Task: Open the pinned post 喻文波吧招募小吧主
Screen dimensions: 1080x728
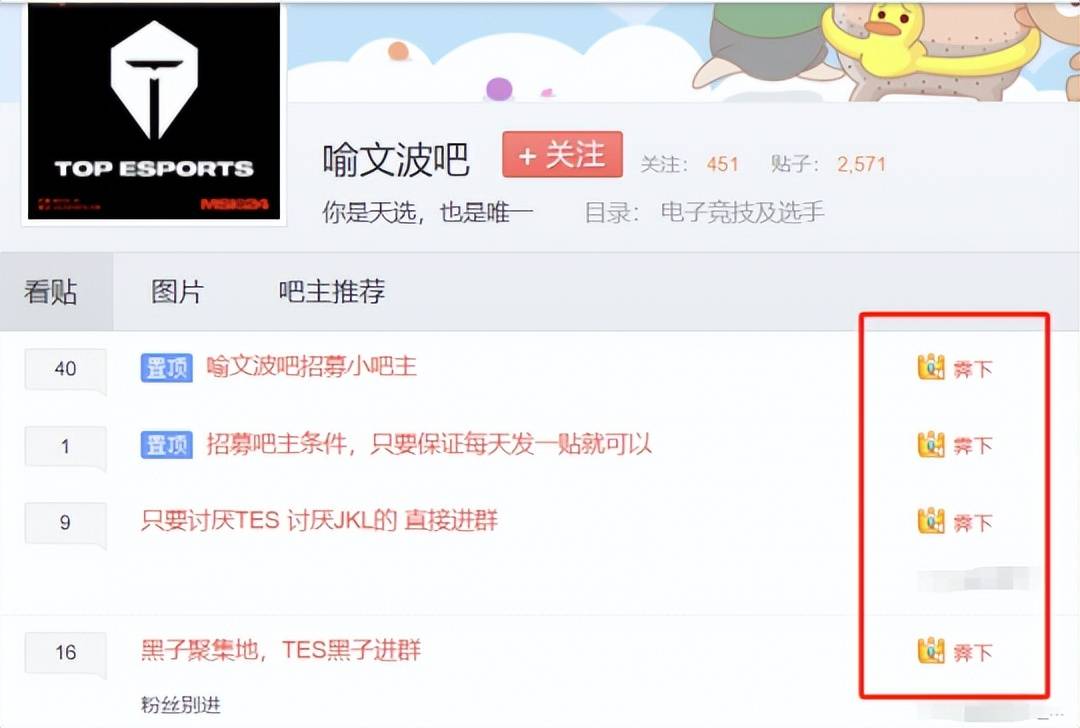Action: click(x=312, y=366)
